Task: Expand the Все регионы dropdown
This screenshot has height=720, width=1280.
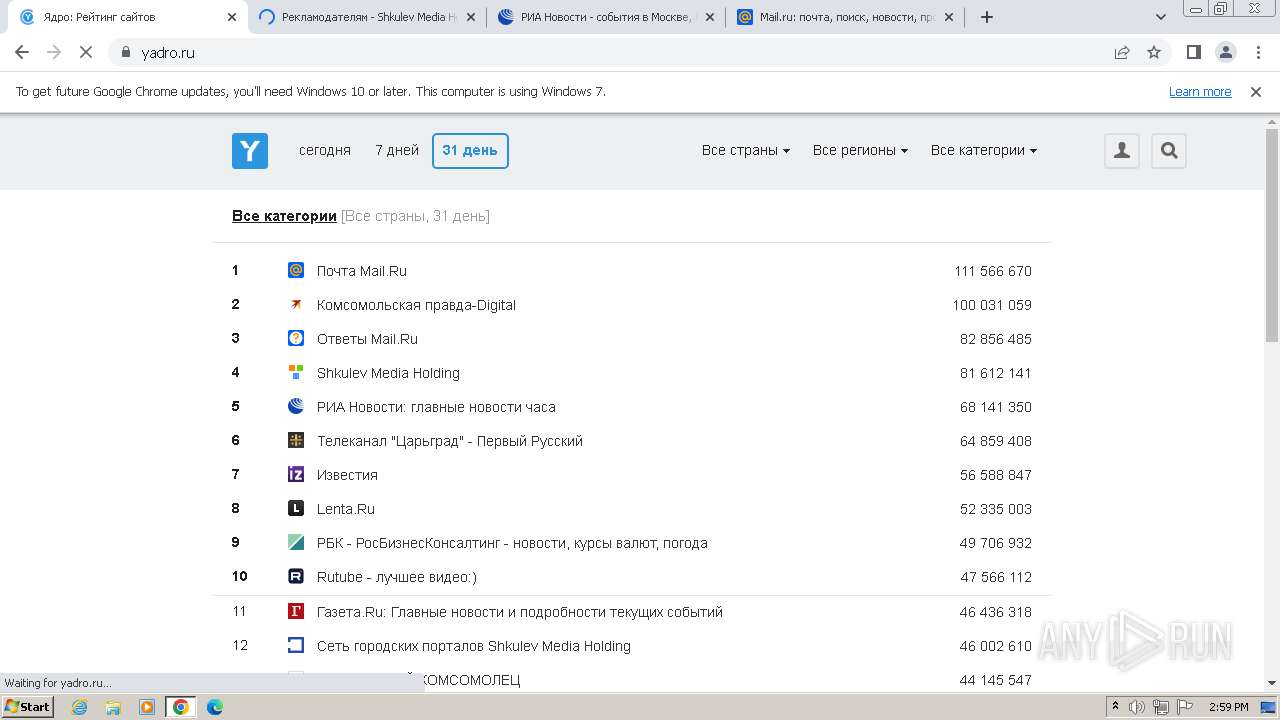Action: 860,150
